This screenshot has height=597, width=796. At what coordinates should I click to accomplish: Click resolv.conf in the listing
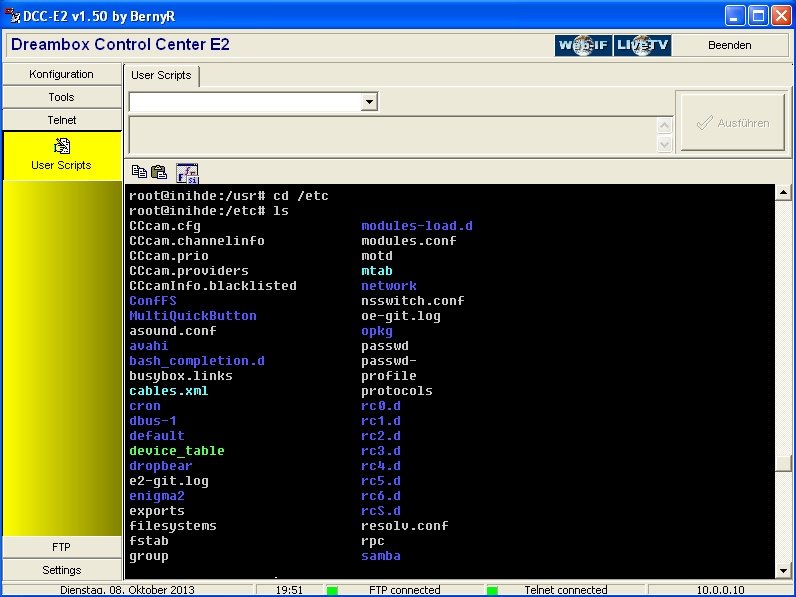tap(405, 526)
